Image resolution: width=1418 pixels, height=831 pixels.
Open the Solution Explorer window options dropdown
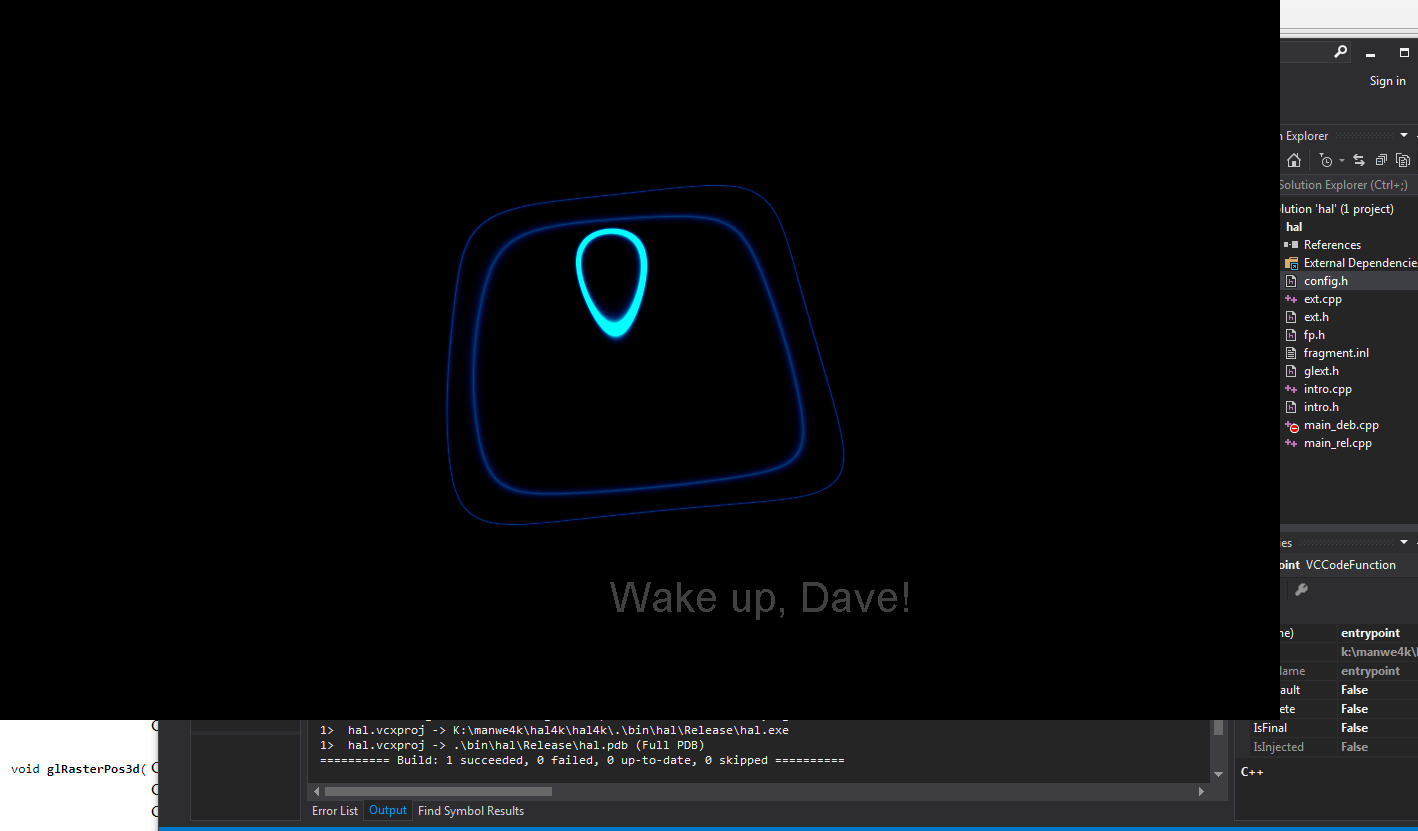(x=1404, y=135)
